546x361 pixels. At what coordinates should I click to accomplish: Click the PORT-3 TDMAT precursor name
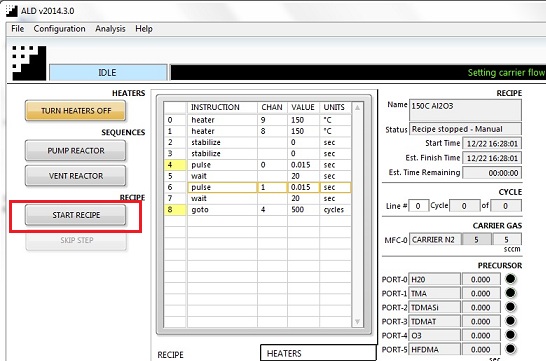click(434, 321)
